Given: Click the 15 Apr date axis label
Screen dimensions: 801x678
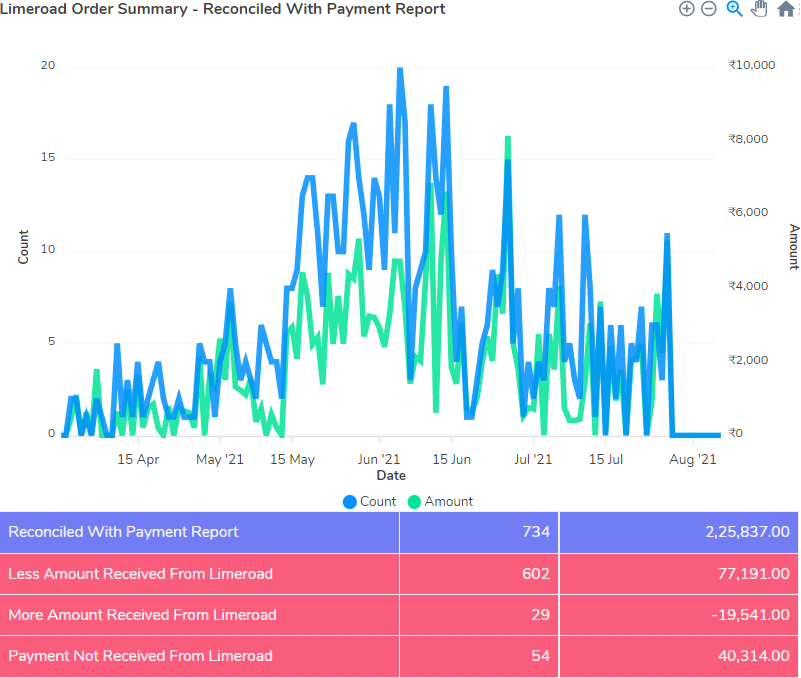Looking at the screenshot, I should coord(138,459).
